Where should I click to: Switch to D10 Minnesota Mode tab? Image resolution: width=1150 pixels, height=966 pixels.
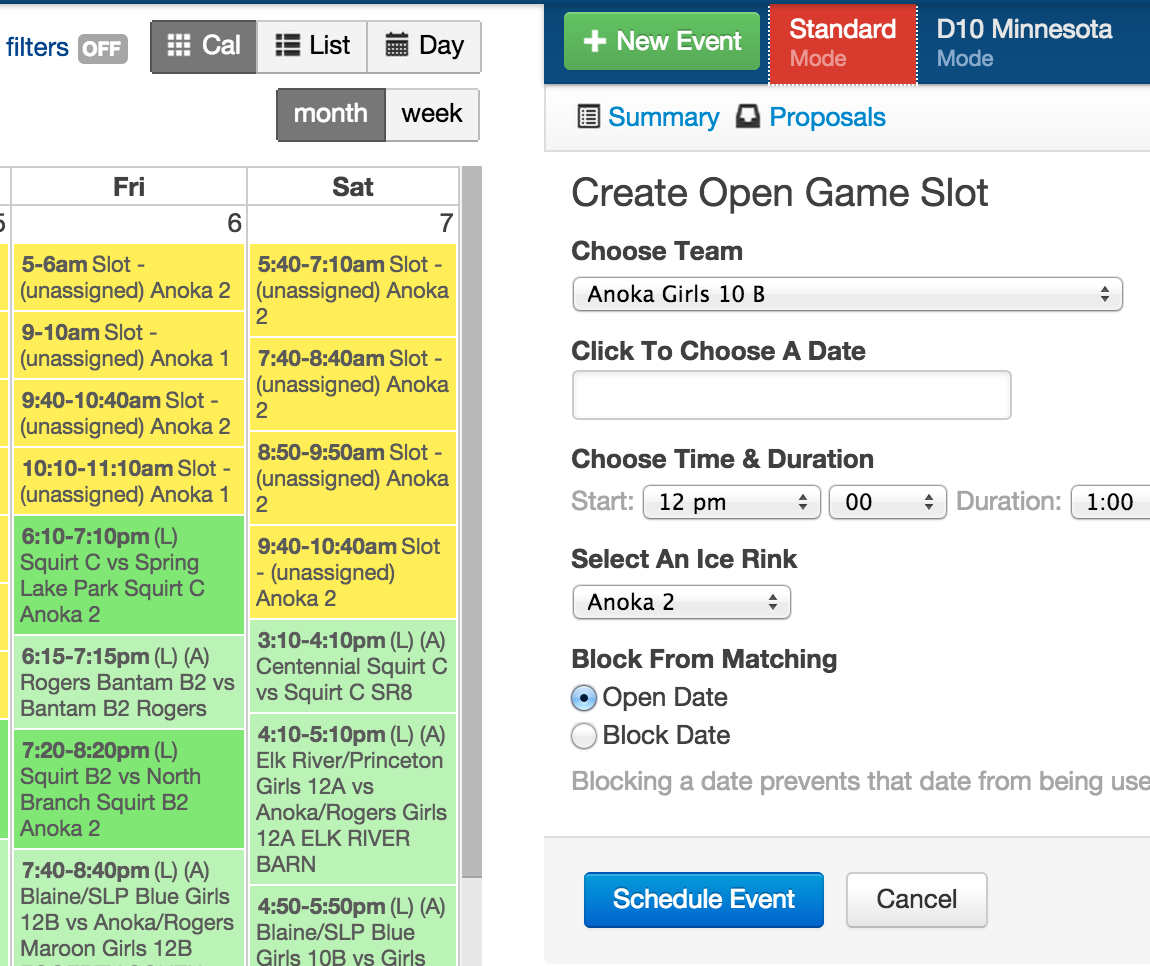click(x=1024, y=42)
